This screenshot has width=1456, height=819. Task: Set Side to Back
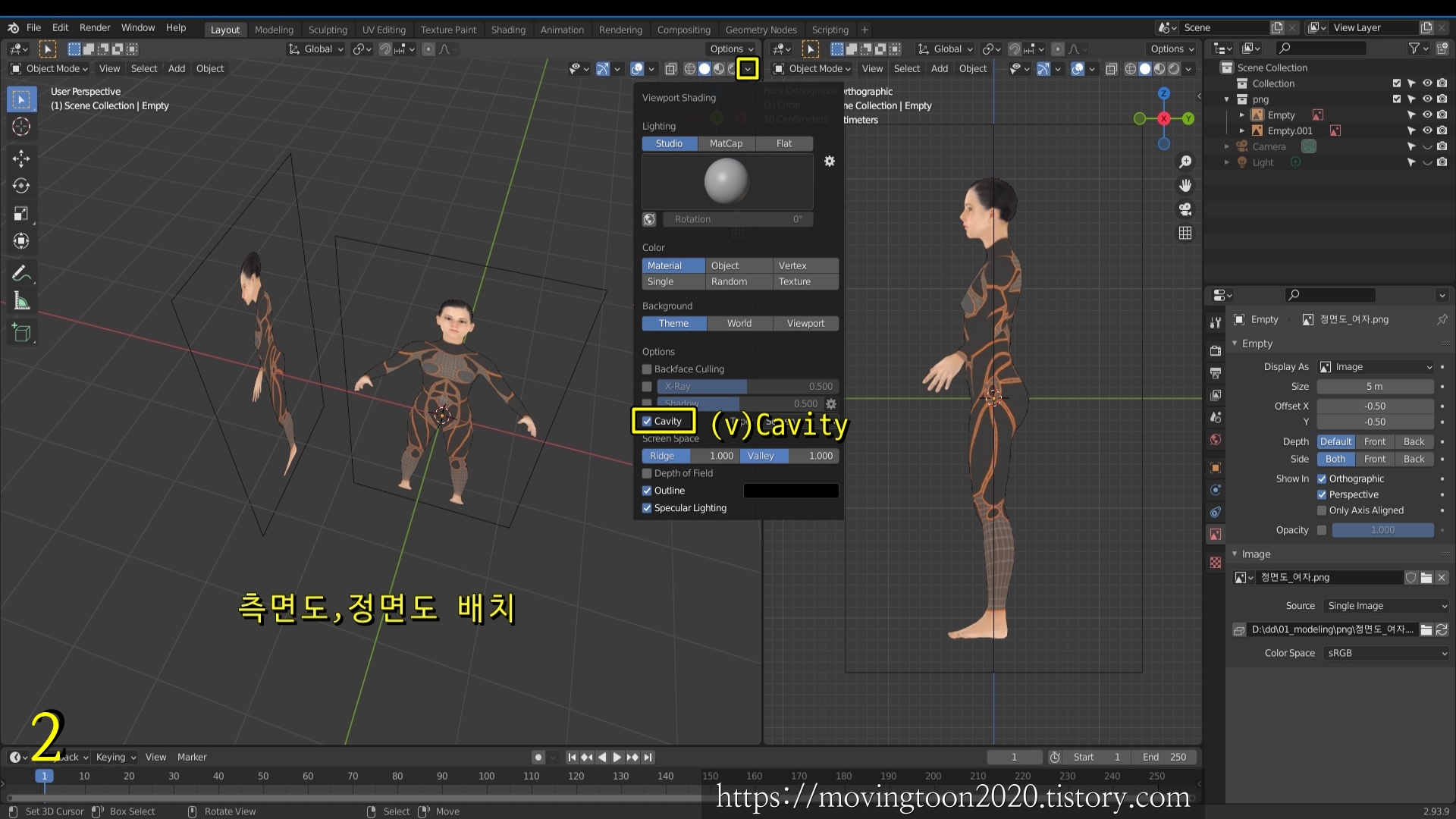coord(1414,460)
